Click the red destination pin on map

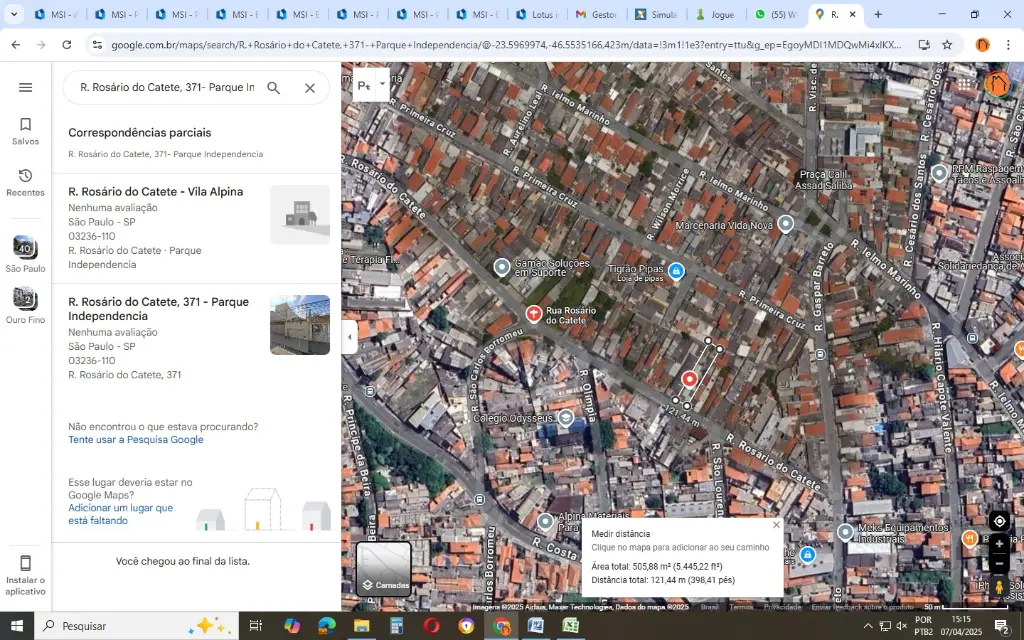(689, 379)
